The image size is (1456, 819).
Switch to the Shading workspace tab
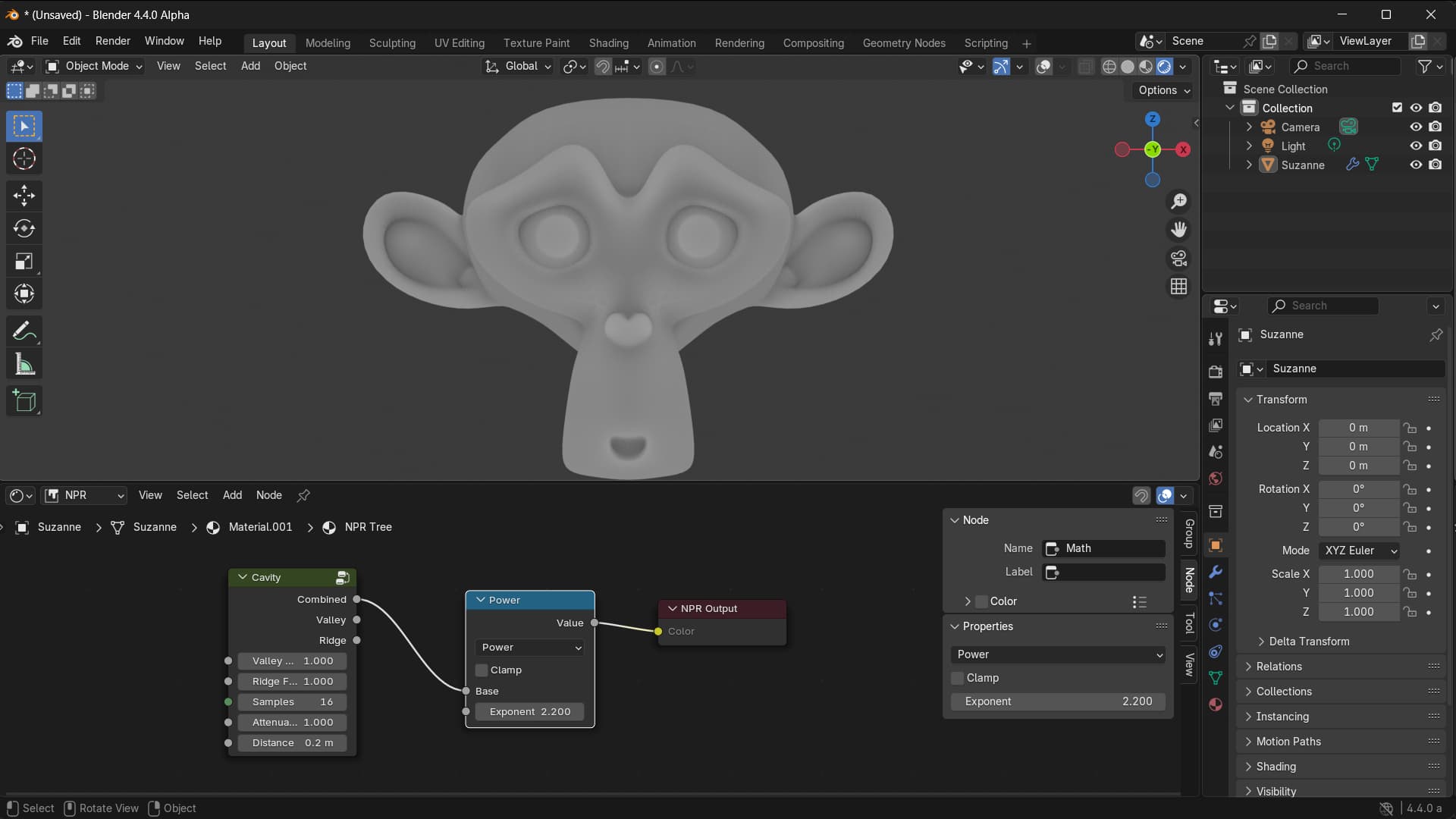click(608, 43)
